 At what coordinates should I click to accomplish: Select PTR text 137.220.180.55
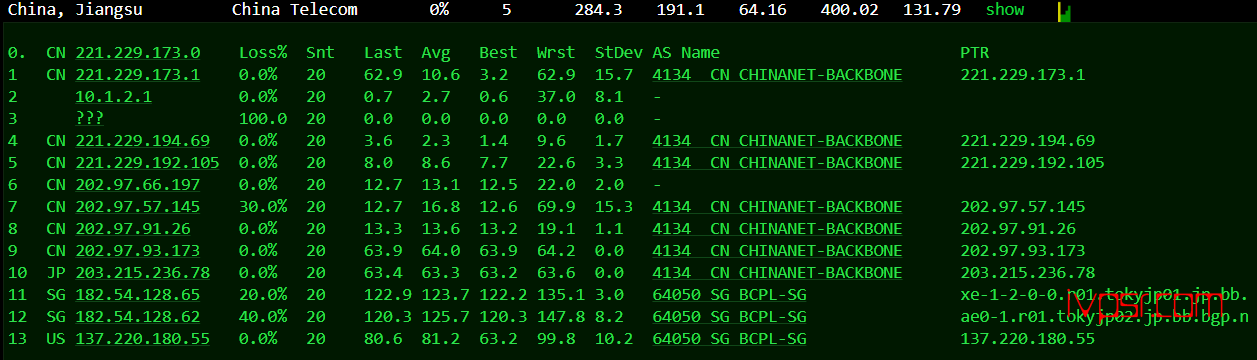click(x=1027, y=338)
